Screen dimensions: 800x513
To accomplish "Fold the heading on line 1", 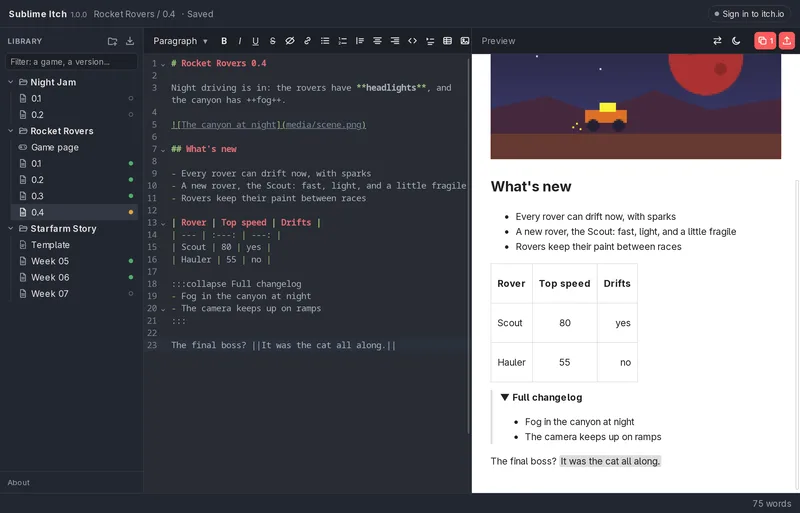I will (x=163, y=64).
